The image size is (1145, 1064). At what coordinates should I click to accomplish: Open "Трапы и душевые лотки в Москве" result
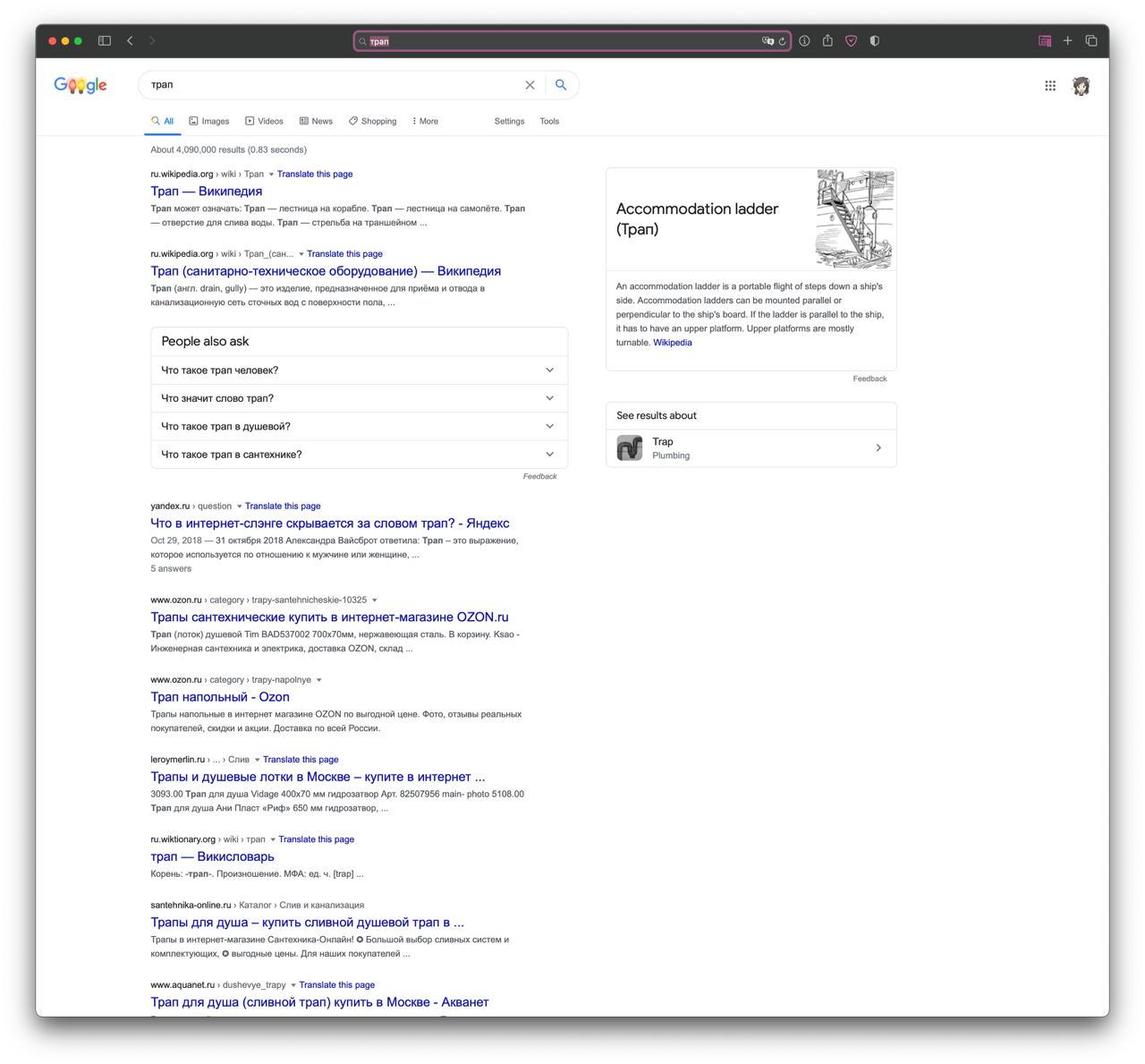tap(318, 777)
